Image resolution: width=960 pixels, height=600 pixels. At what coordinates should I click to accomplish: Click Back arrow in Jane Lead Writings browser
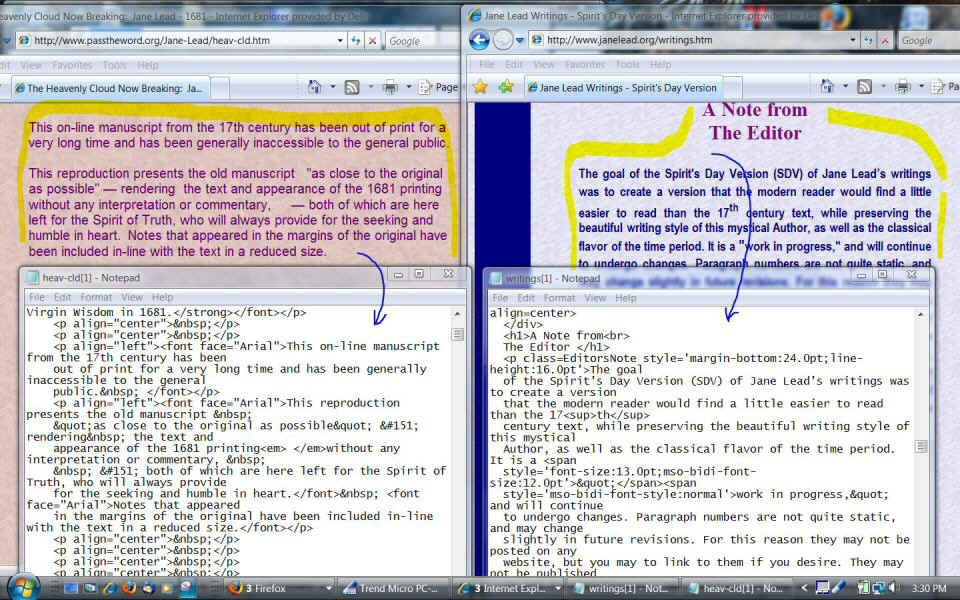click(479, 40)
